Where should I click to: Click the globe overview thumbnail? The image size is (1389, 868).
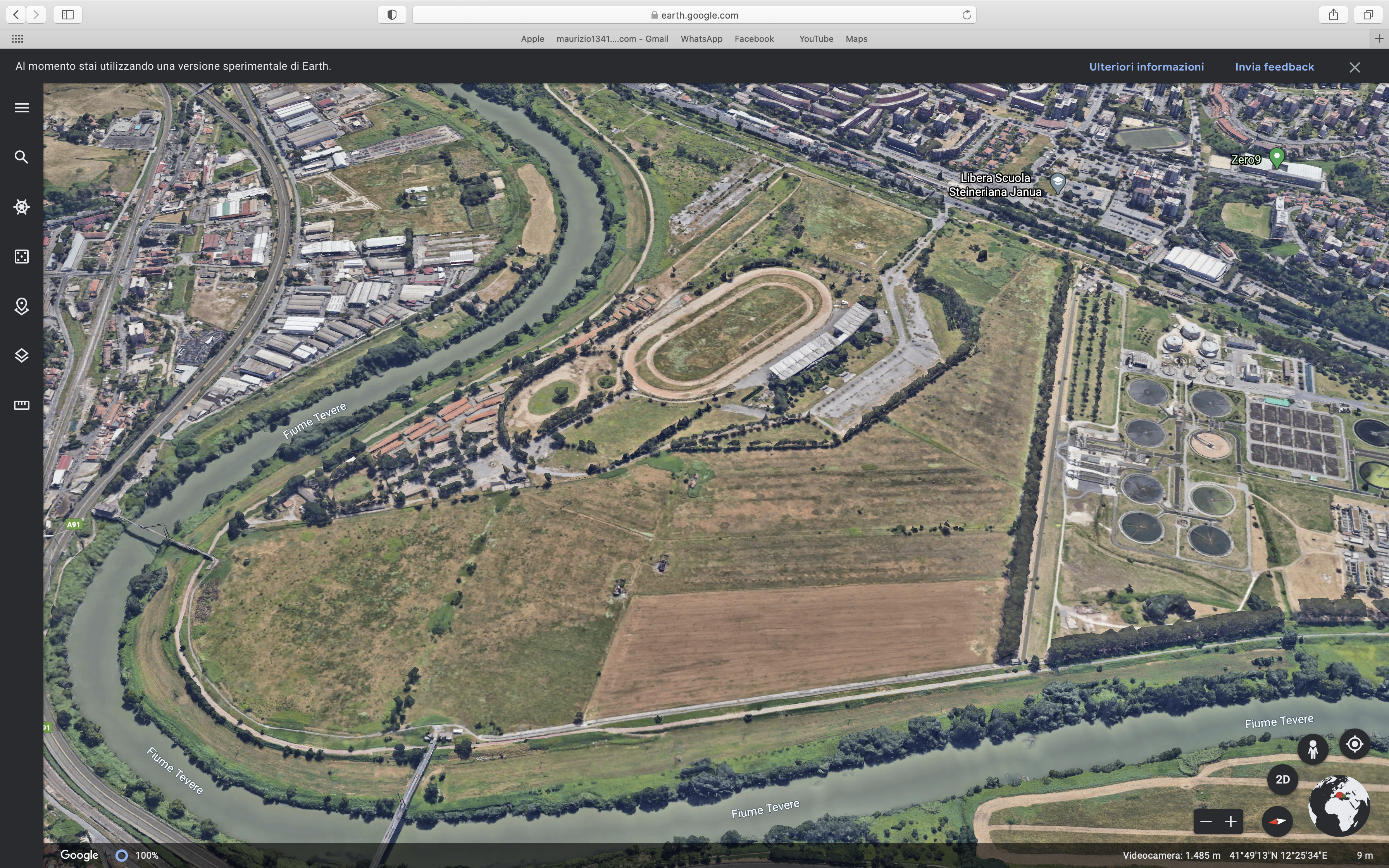(x=1339, y=806)
